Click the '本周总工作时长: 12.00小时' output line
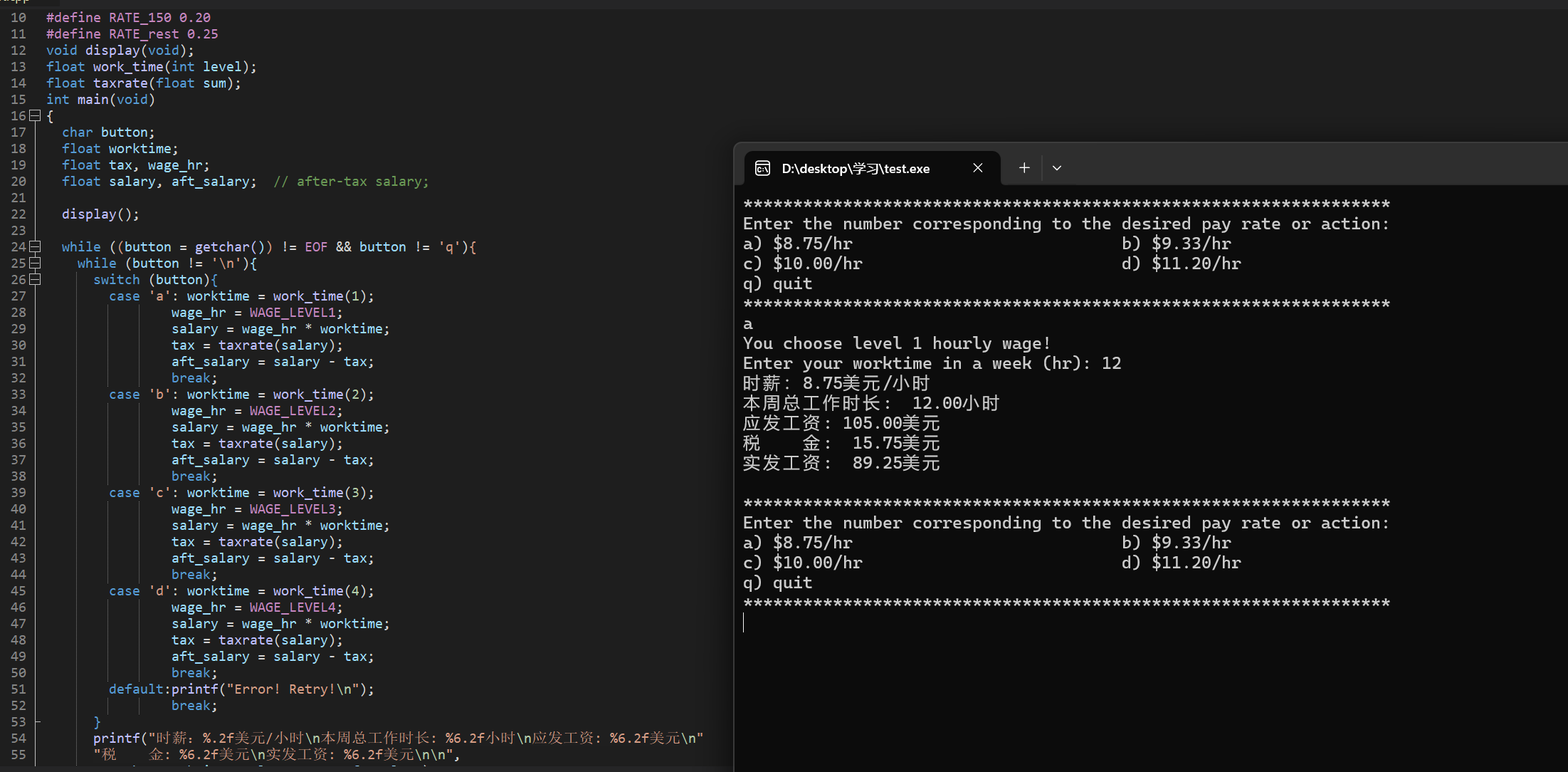 tap(871, 403)
